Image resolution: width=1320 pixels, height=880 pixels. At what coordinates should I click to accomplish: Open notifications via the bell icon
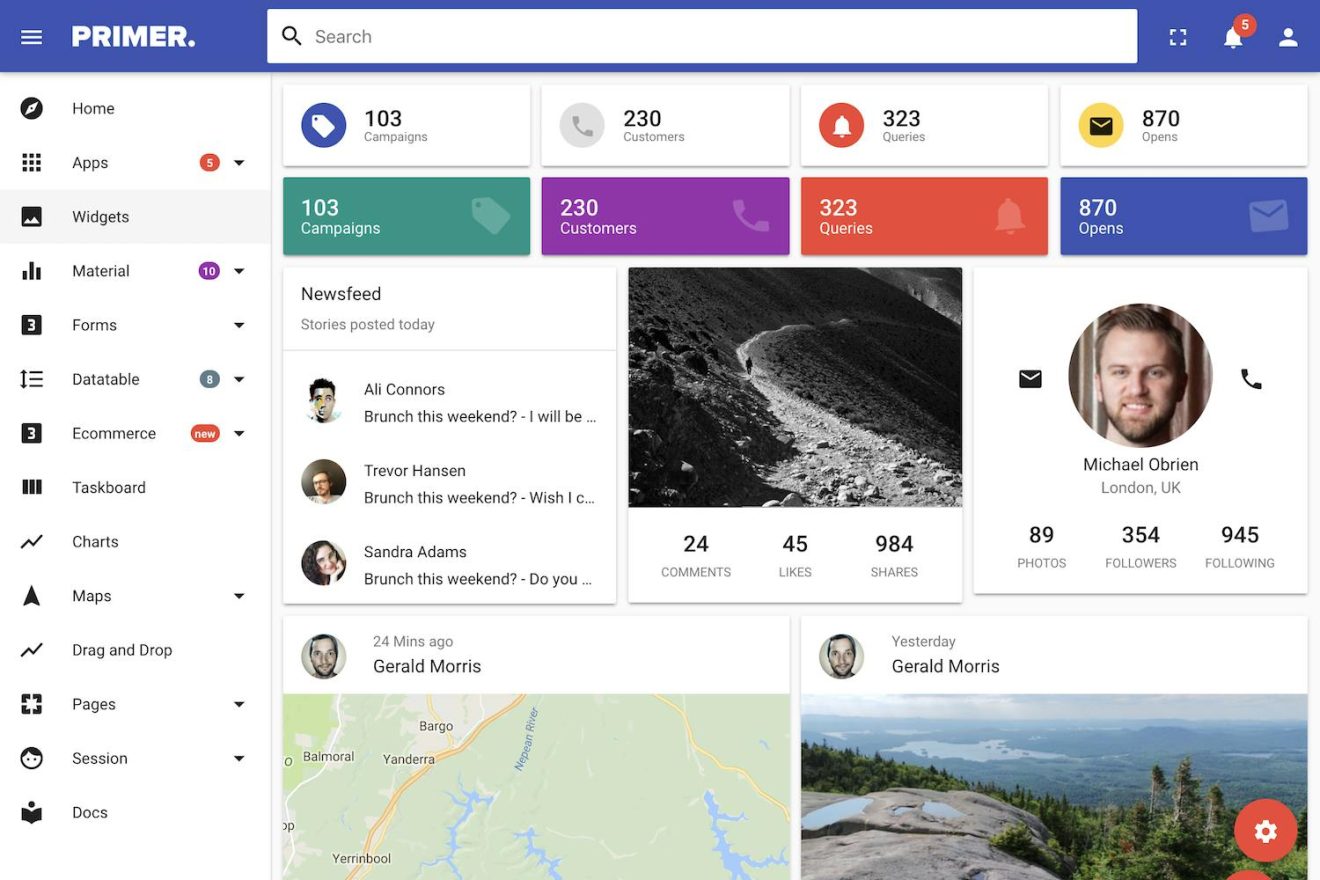click(1233, 36)
